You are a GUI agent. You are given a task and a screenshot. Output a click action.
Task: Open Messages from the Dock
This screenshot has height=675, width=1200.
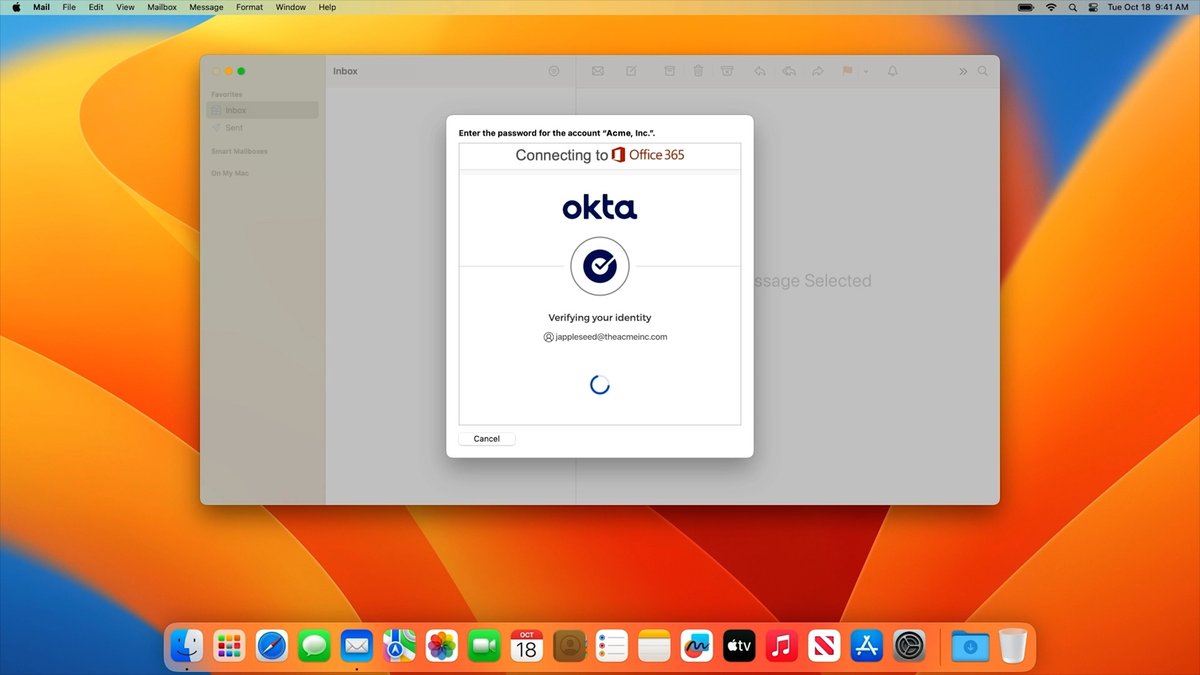pyautogui.click(x=314, y=646)
